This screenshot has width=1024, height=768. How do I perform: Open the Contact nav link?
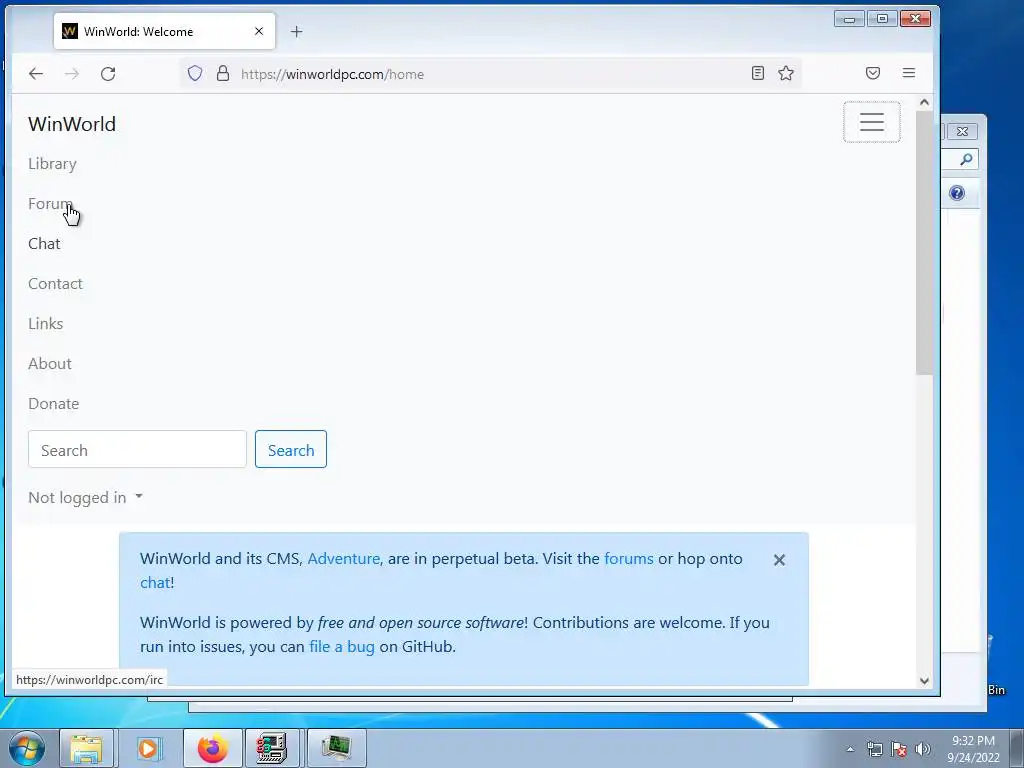point(55,283)
